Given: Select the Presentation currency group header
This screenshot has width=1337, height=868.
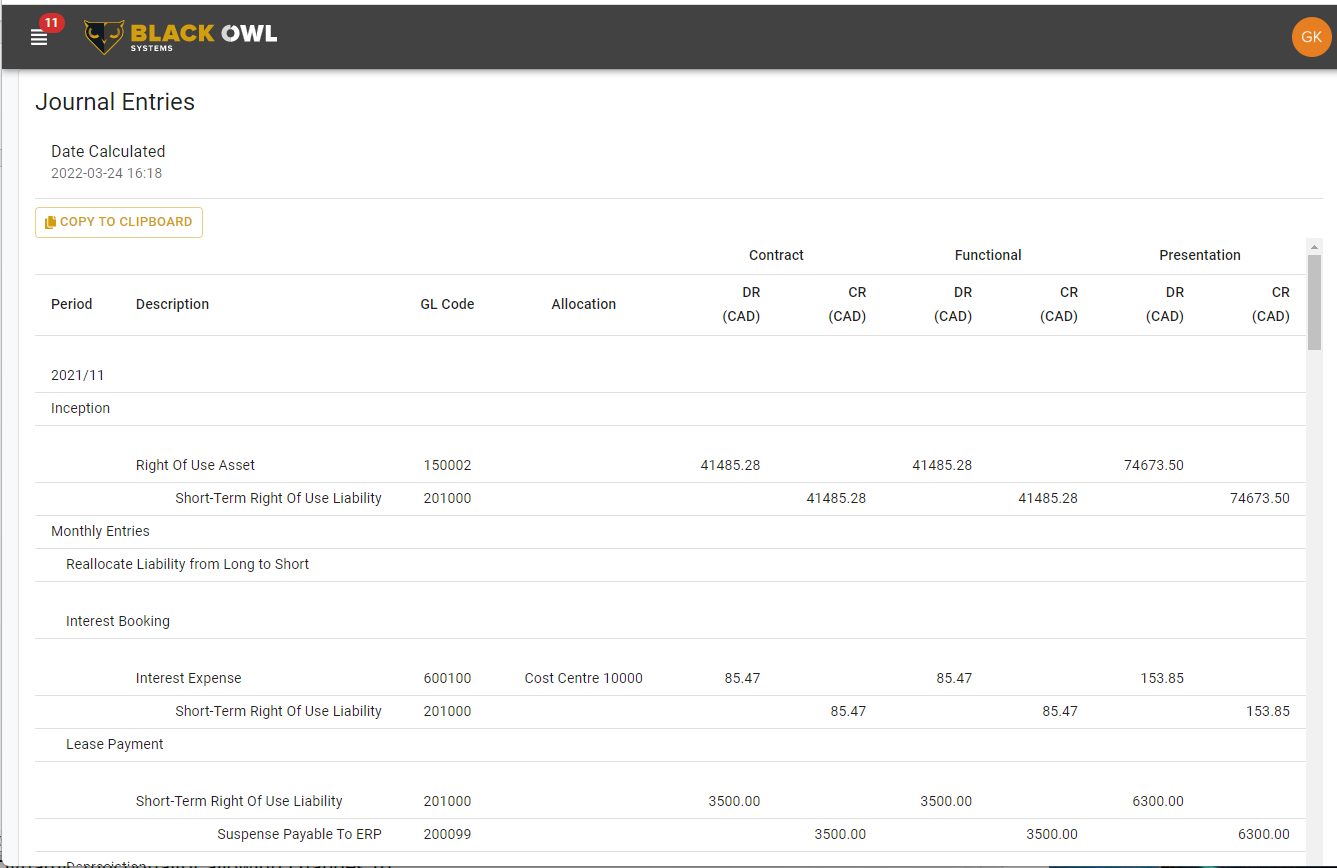Looking at the screenshot, I should [x=1199, y=255].
